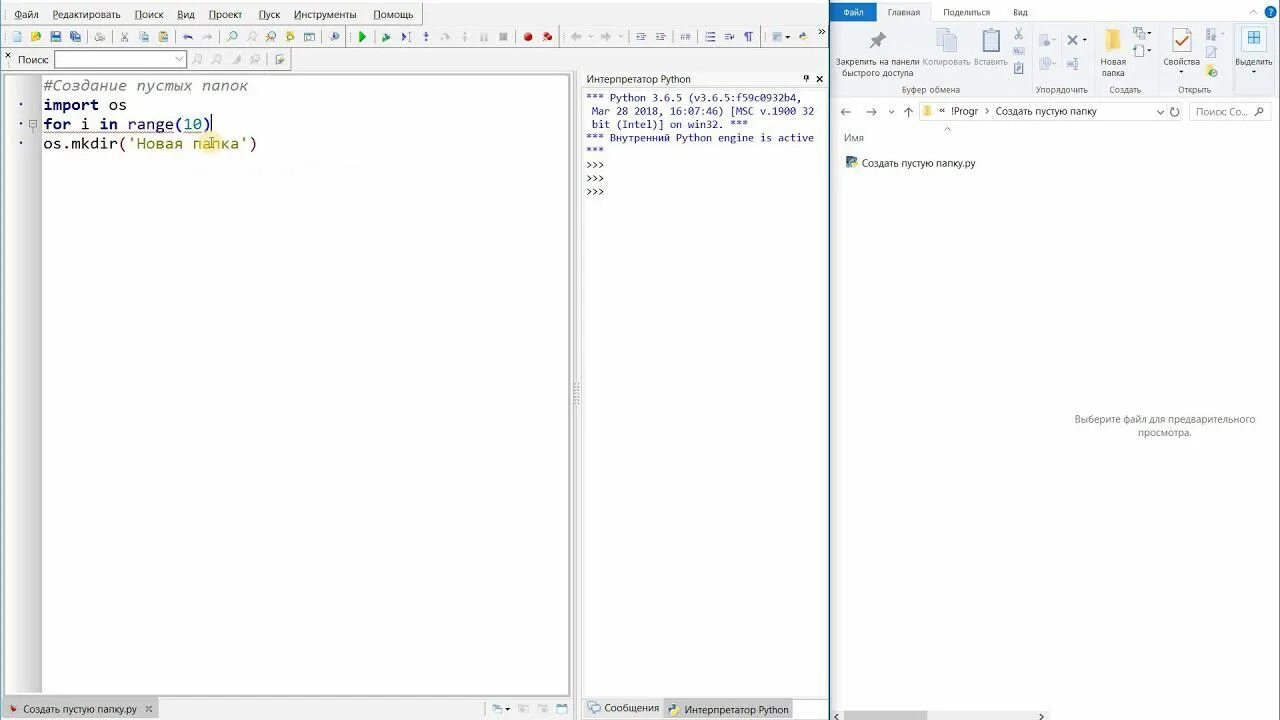Viewport: 1280px width, 720px height.
Task: Undo the last edit with blue arrow
Action: (187, 37)
